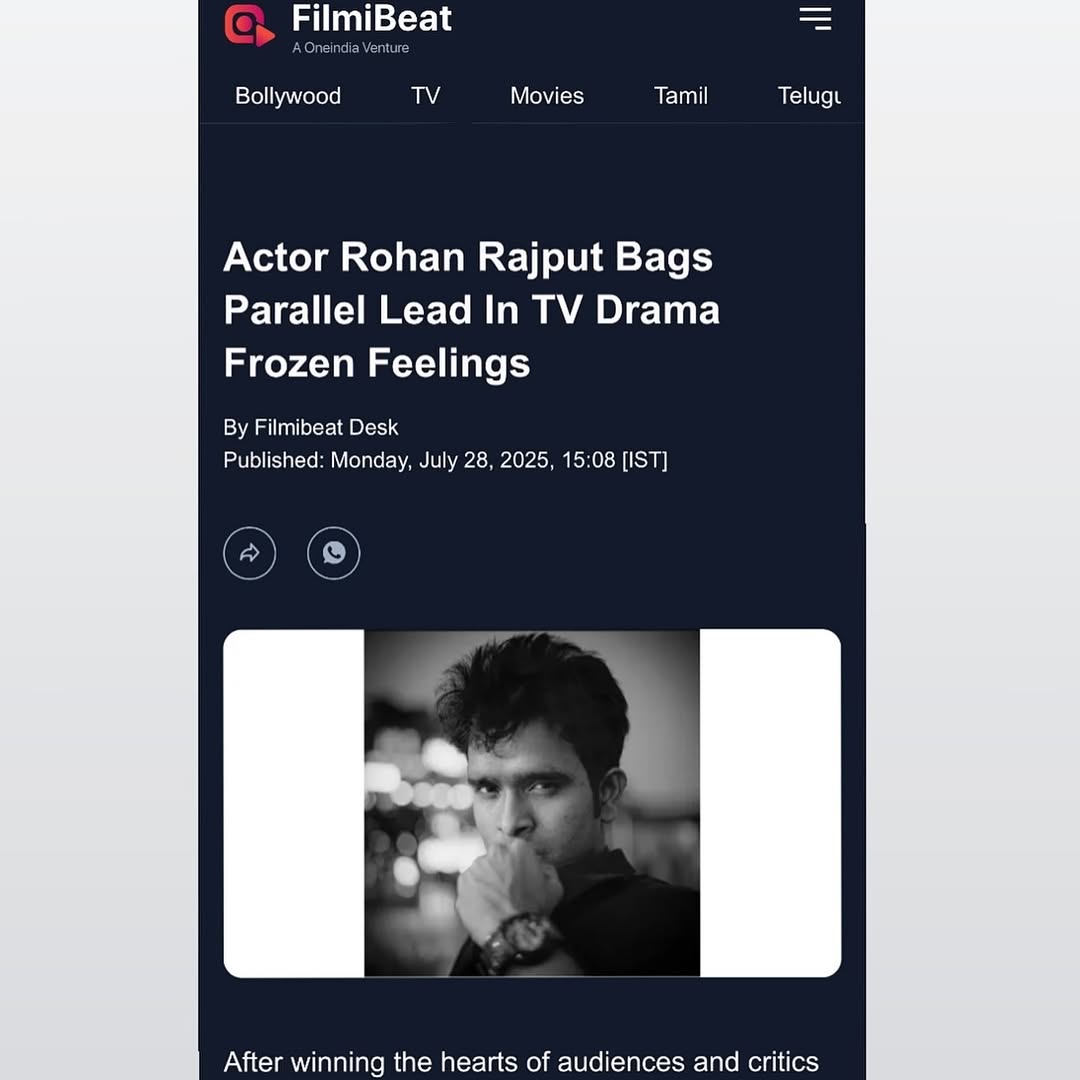Open the black-and-white article photo

point(532,803)
